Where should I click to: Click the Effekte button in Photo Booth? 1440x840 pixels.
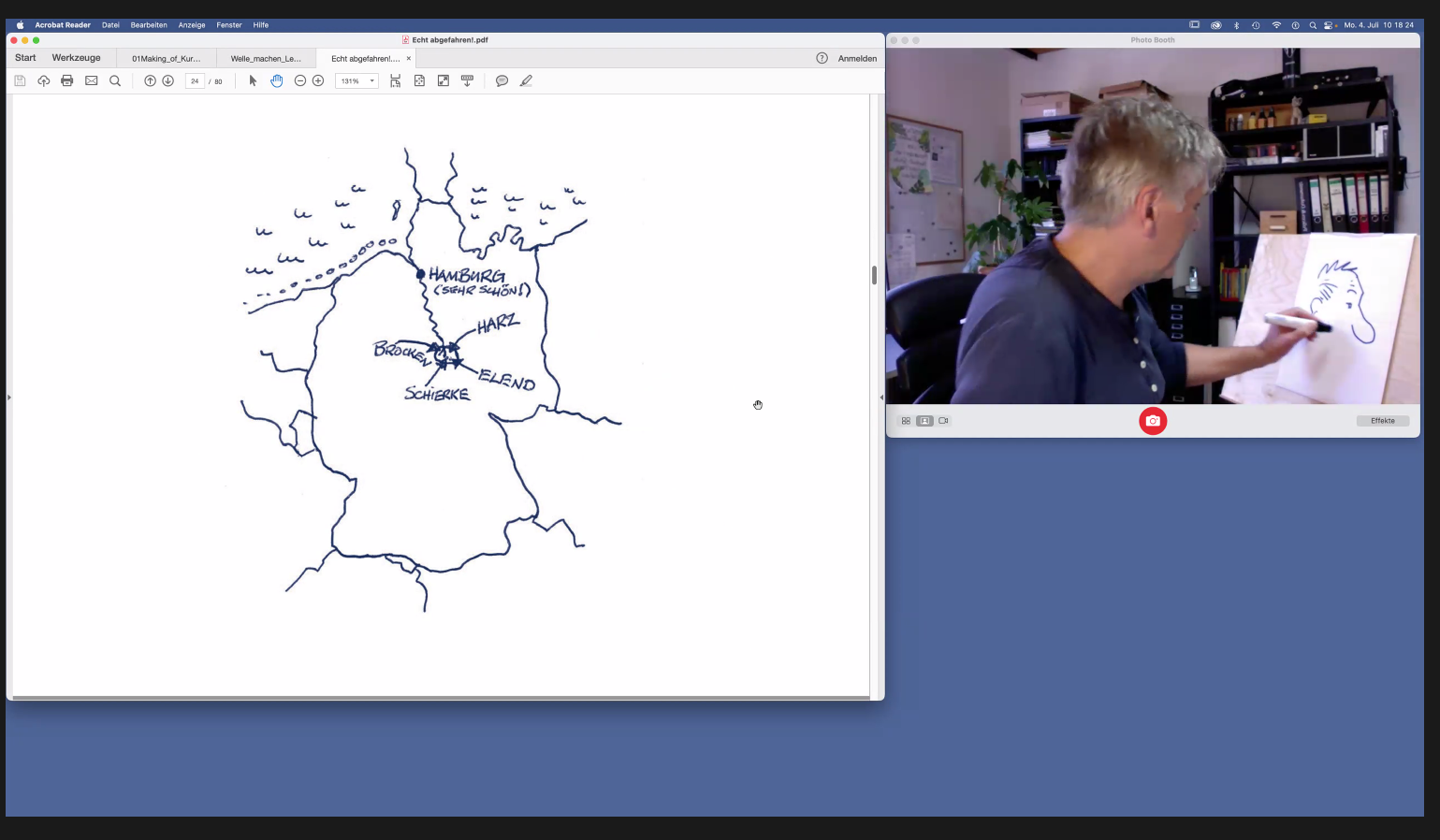(x=1382, y=421)
